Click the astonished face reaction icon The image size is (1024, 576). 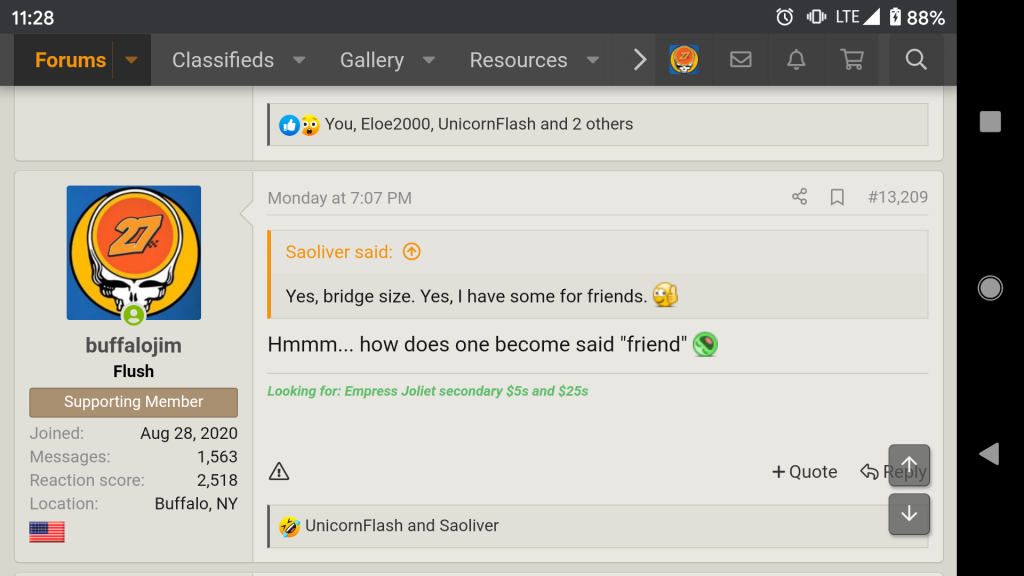(x=310, y=125)
